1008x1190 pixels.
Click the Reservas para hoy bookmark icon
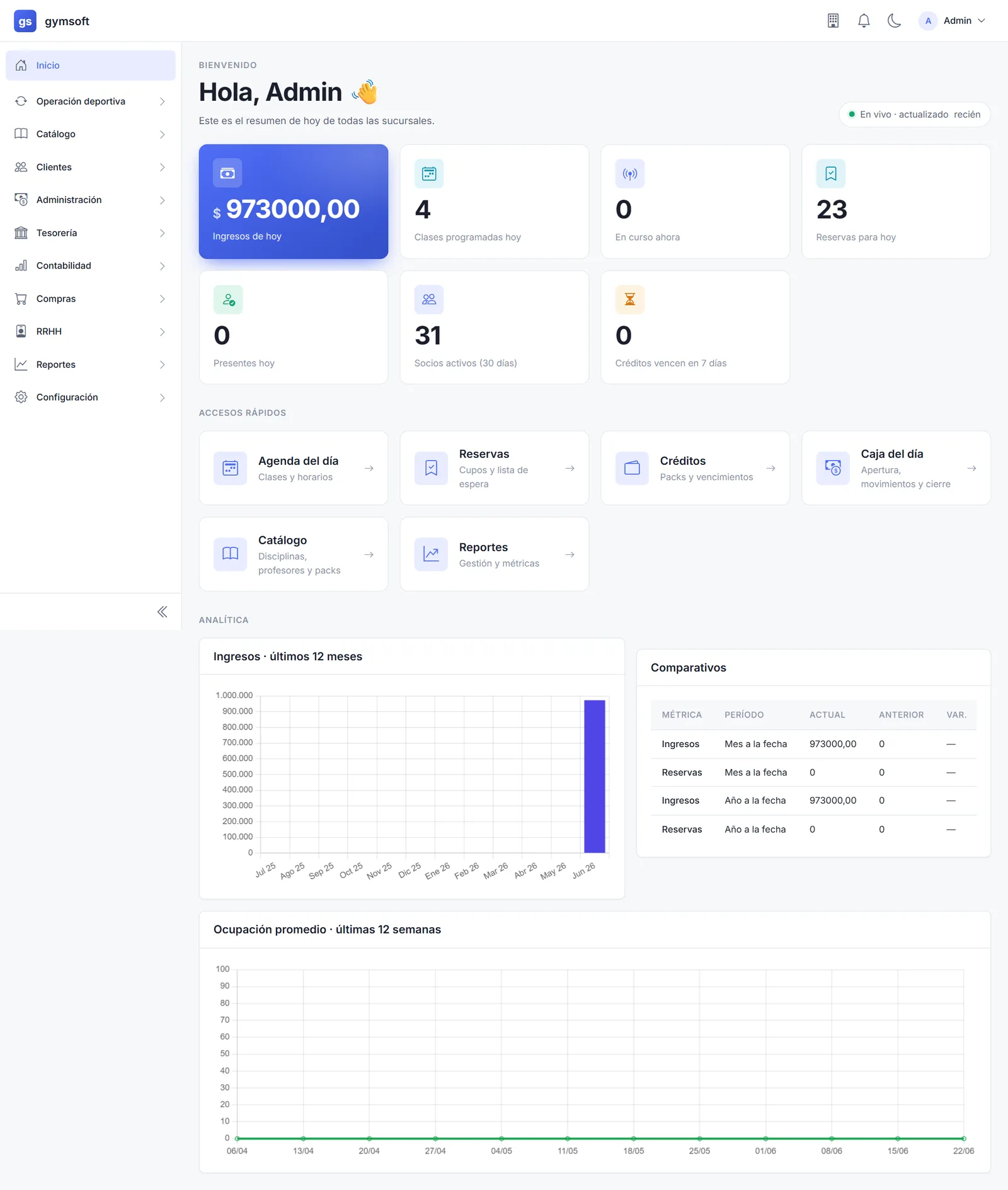(831, 173)
